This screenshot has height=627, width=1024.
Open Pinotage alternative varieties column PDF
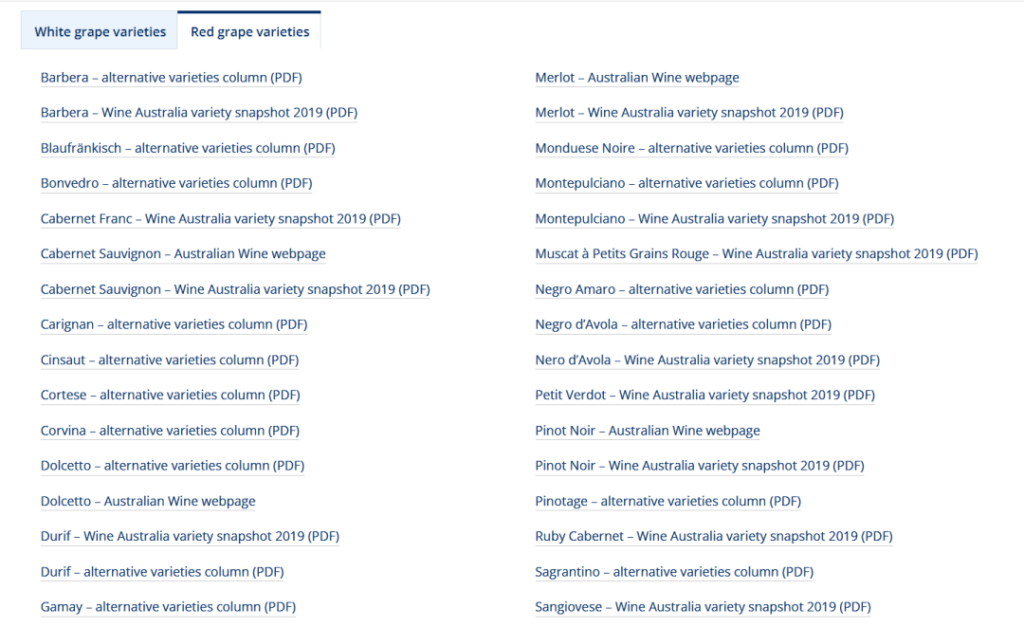coord(668,502)
